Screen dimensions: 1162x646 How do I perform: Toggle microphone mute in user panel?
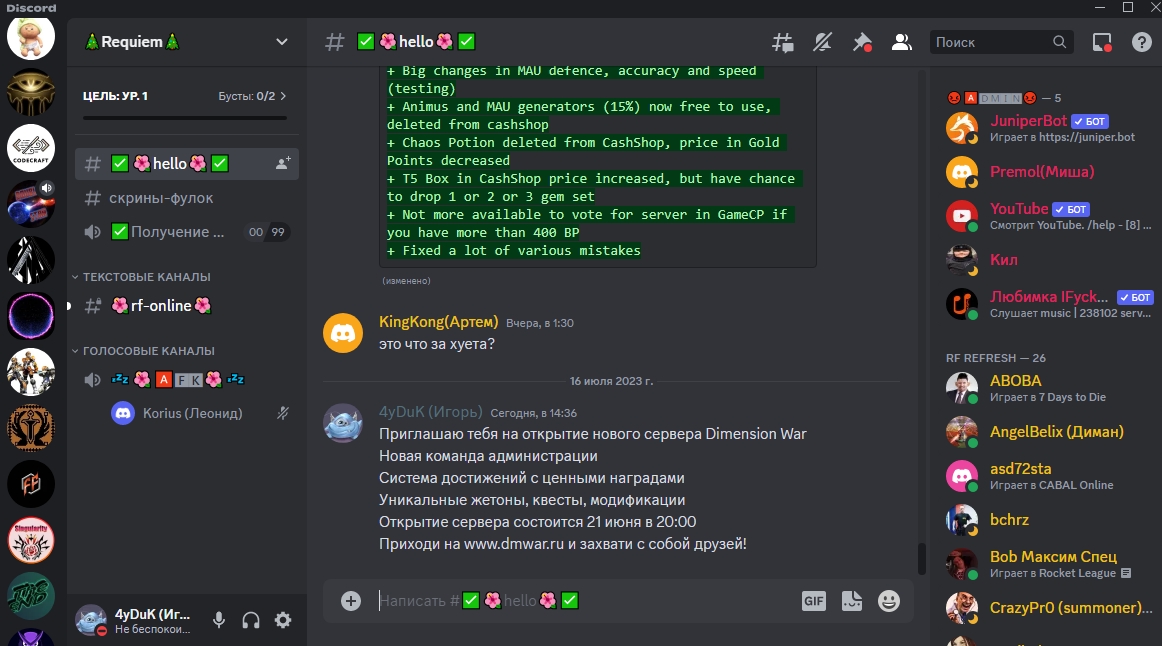tap(219, 620)
